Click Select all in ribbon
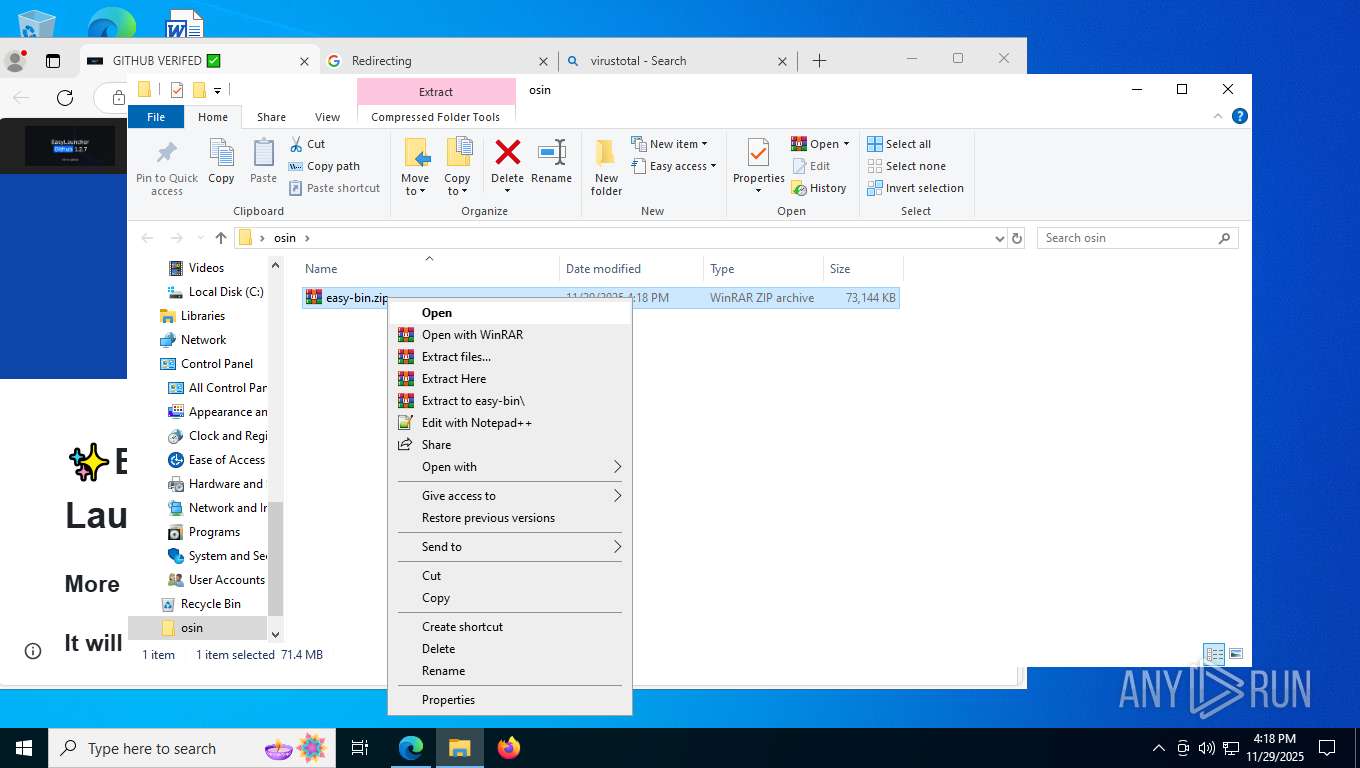The width and height of the screenshot is (1360, 768). [x=899, y=144]
